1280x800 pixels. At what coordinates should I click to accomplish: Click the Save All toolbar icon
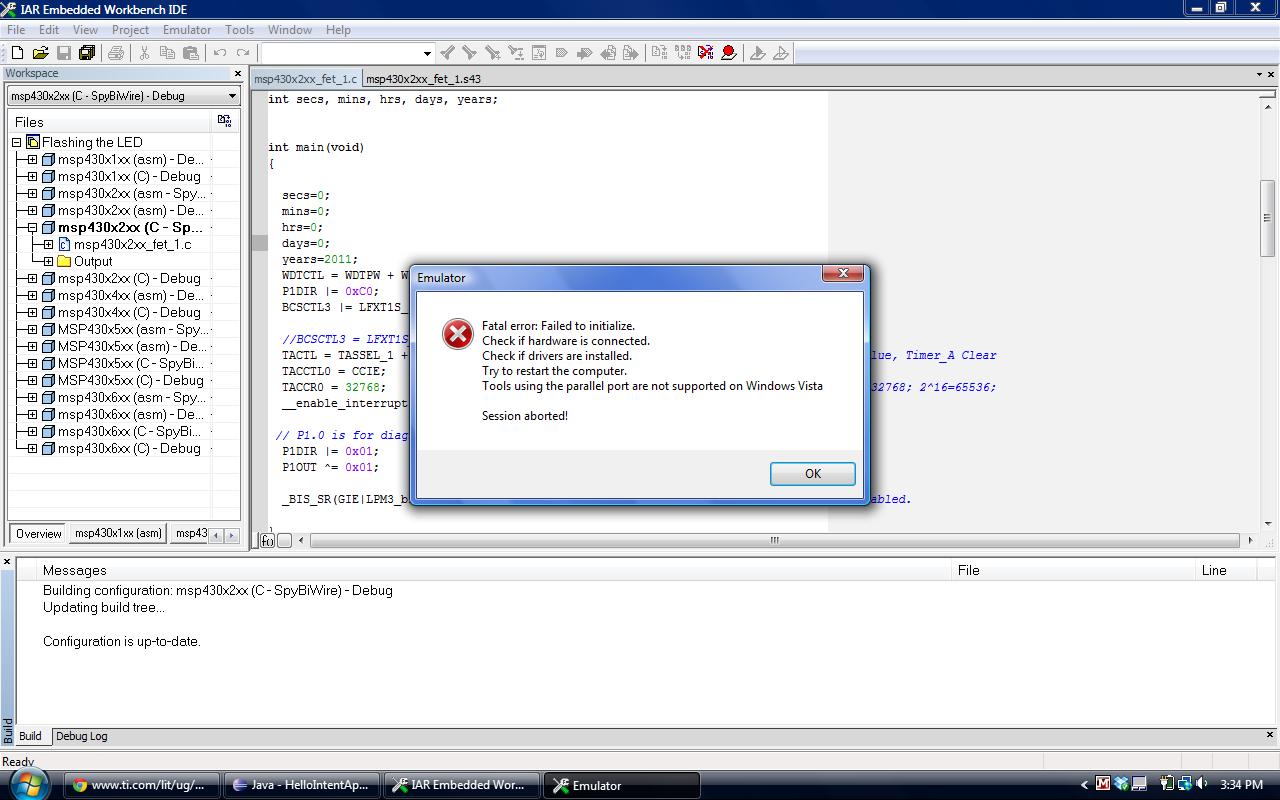[87, 53]
